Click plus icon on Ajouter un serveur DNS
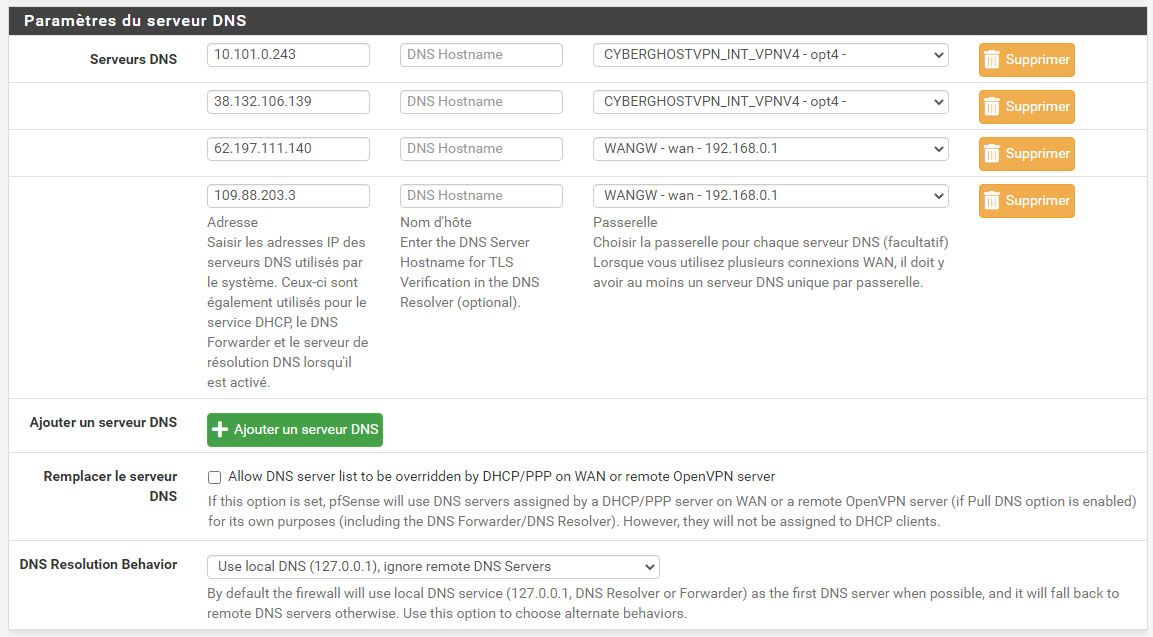1153x637 pixels. (x=221, y=430)
